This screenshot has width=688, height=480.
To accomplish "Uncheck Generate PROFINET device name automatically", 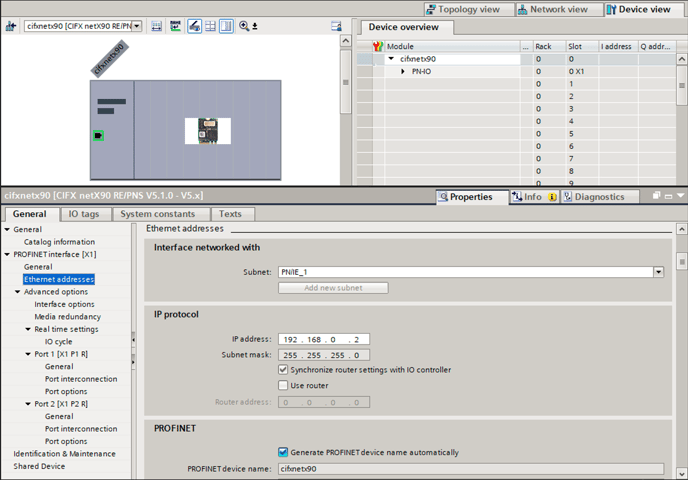I will coord(283,452).
